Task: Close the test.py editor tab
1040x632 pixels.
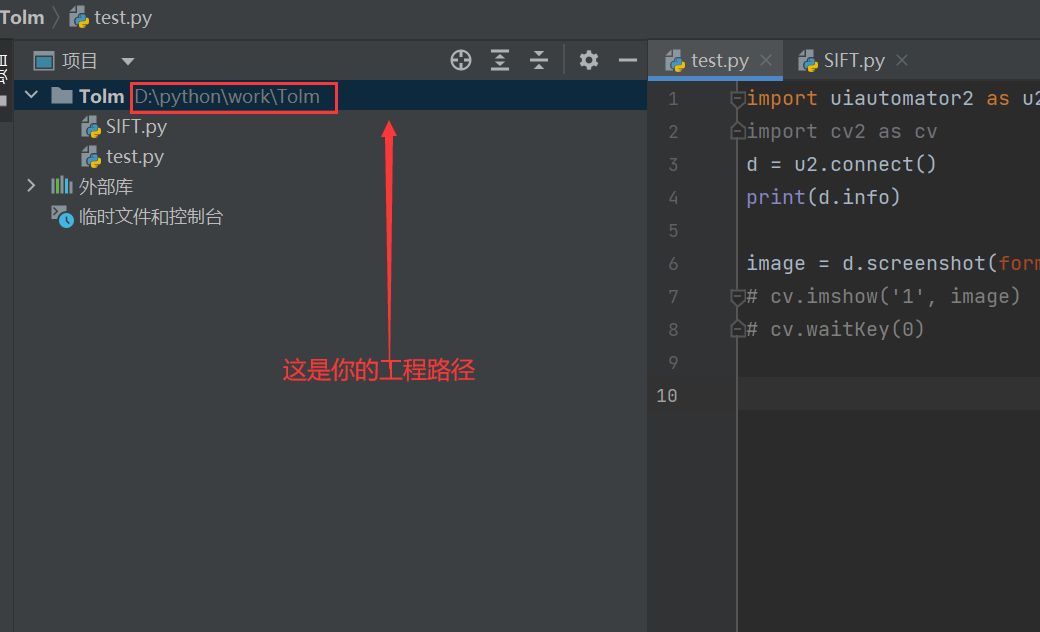Action: 766,60
